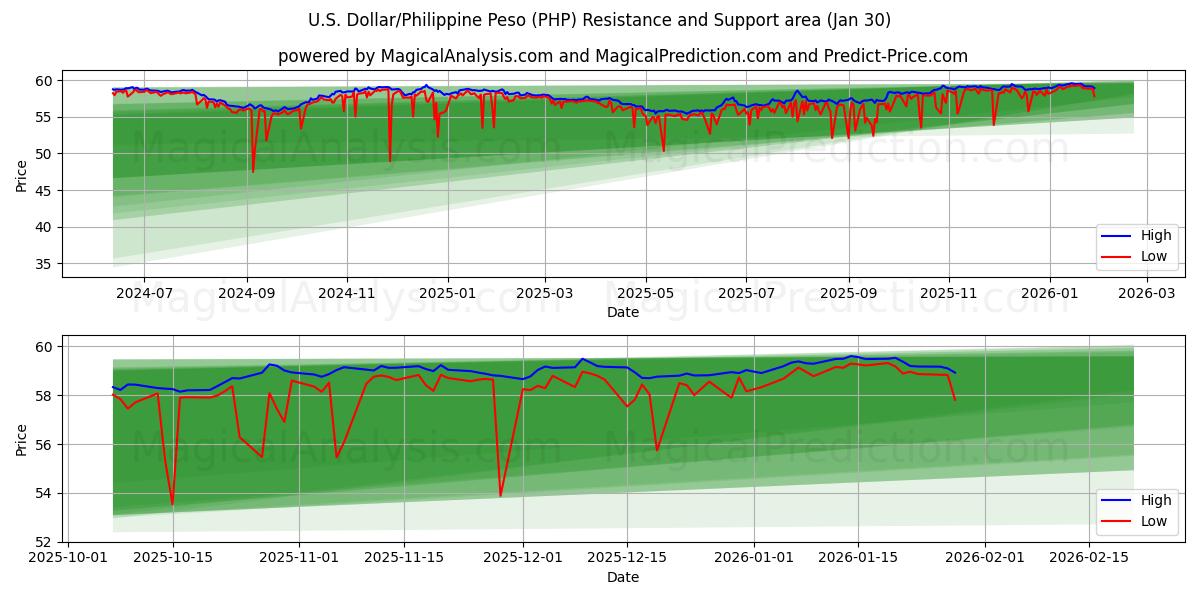Click the Date label under the bottom chart
1200x600 pixels.
pyautogui.click(x=623, y=576)
